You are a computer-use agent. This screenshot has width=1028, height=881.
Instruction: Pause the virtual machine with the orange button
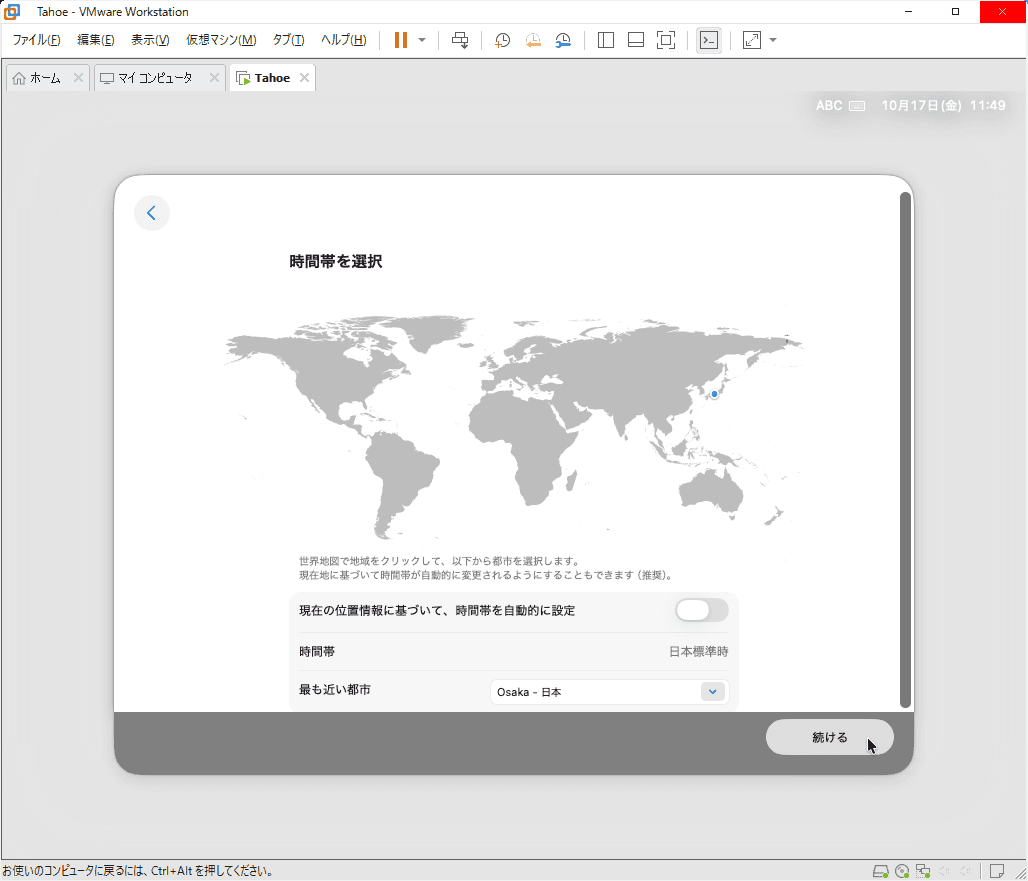pos(400,40)
